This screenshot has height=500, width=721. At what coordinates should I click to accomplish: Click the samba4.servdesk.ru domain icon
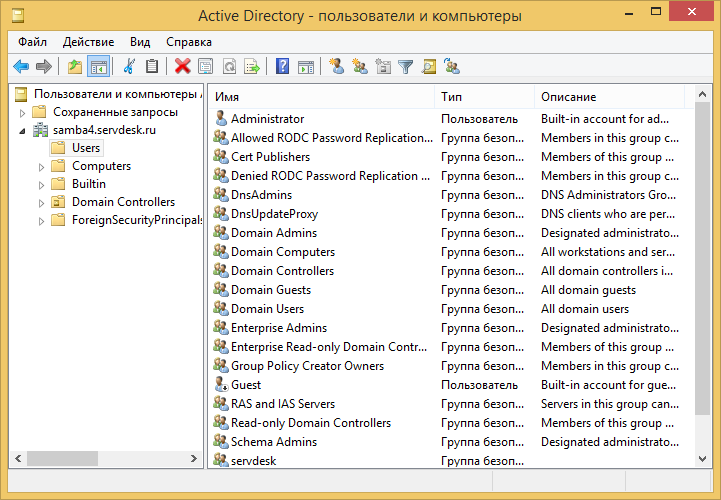(x=40, y=130)
